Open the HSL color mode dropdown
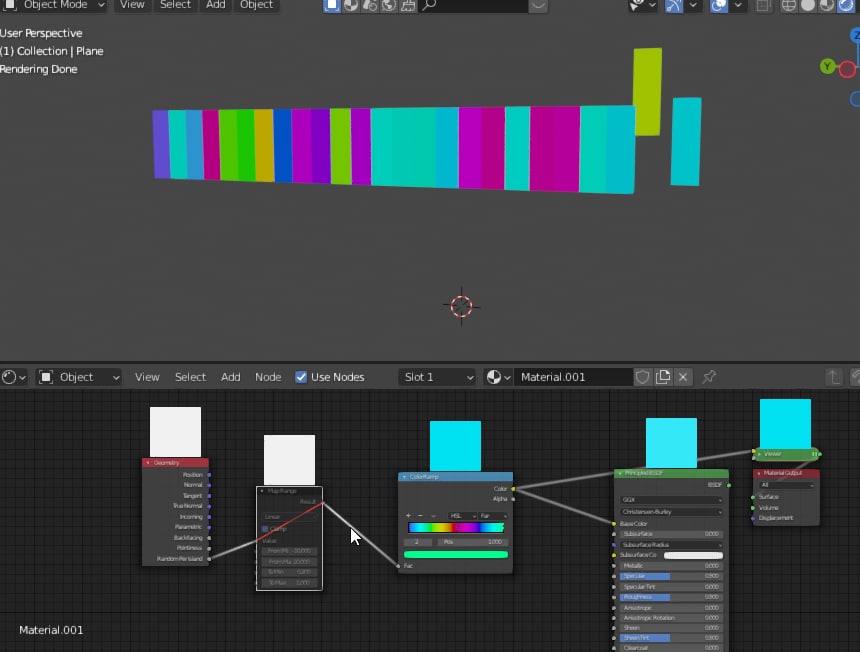The image size is (860, 652). [x=461, y=516]
